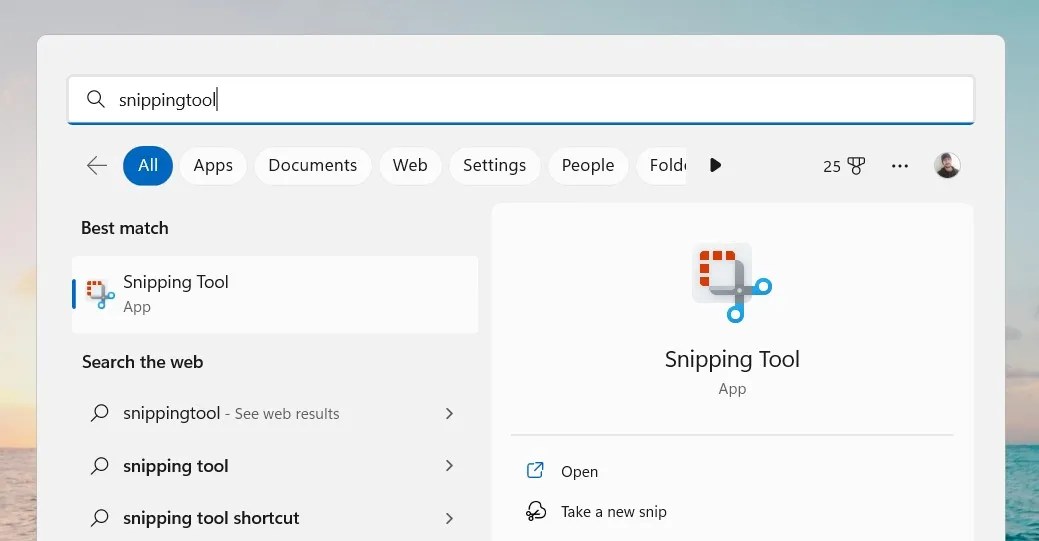Click the small Snipping Tool icon in results
The width and height of the screenshot is (1039, 541).
pyautogui.click(x=100, y=294)
